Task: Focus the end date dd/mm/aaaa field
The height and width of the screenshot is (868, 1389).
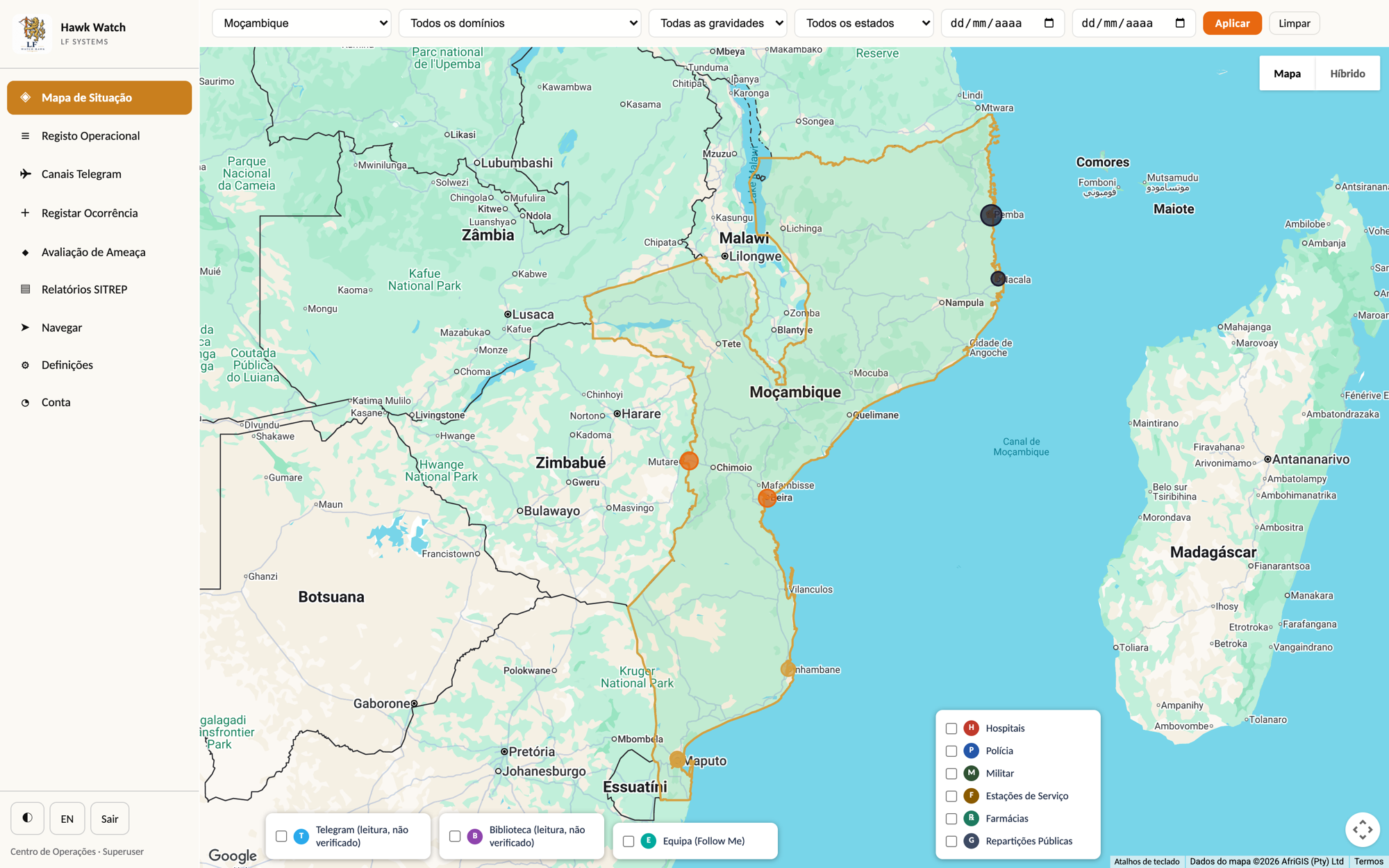Action: pyautogui.click(x=1133, y=23)
